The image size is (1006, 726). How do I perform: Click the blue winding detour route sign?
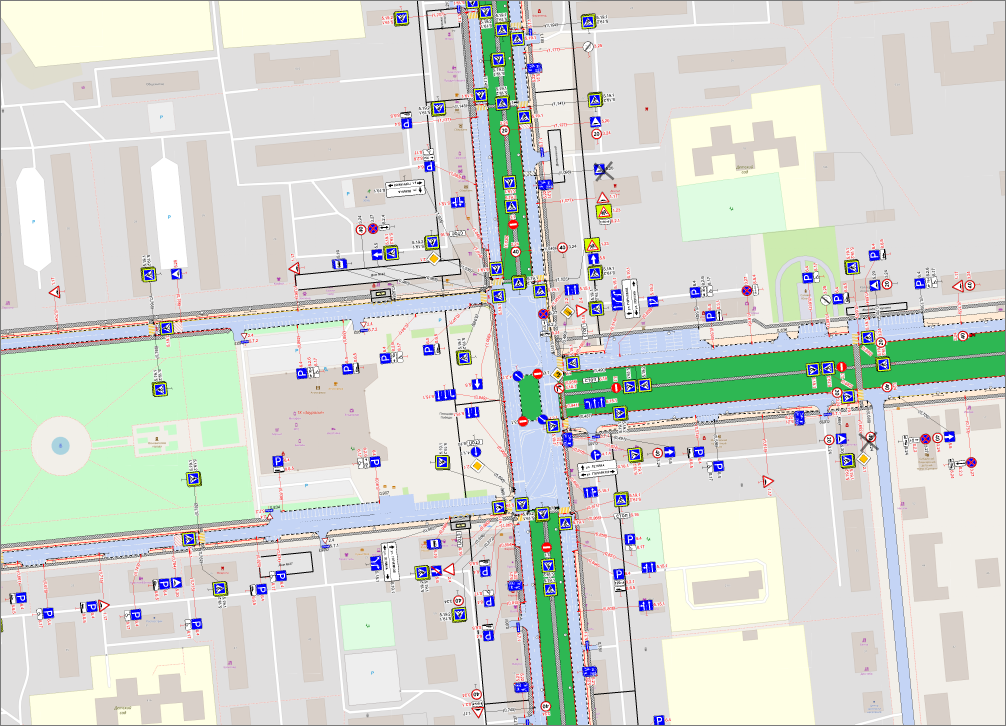click(x=617, y=299)
